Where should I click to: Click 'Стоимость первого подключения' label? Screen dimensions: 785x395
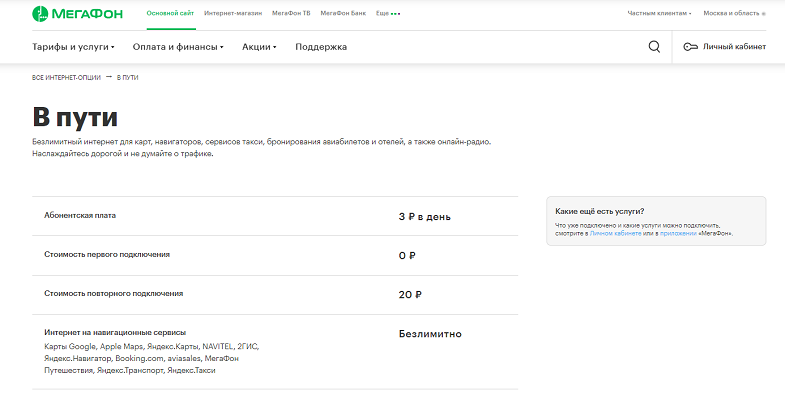tap(107, 254)
